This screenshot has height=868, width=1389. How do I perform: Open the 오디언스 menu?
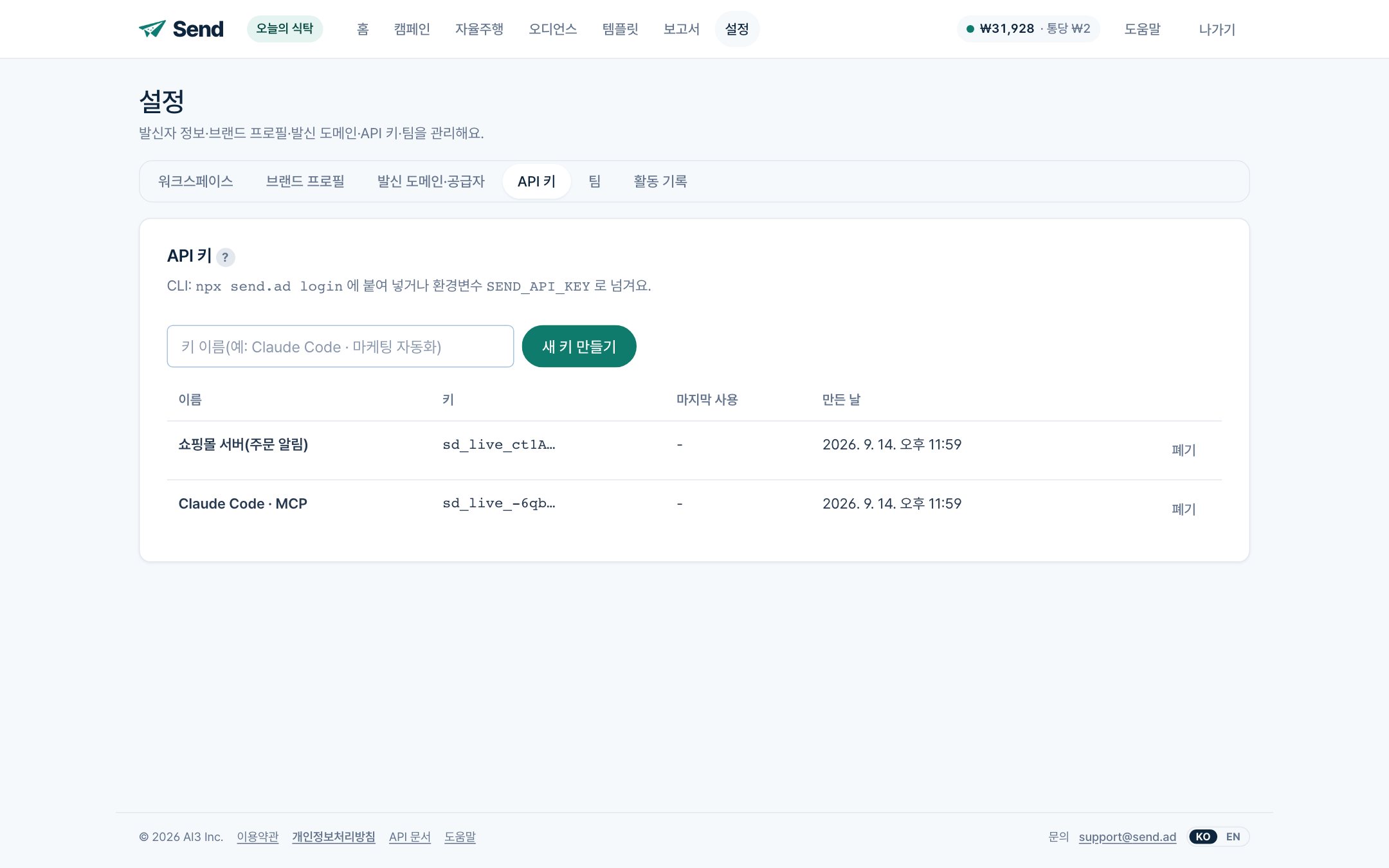tap(552, 29)
